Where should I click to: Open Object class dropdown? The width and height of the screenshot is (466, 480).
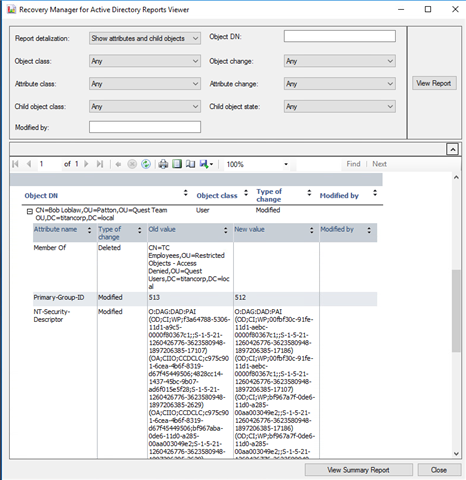tap(145, 61)
